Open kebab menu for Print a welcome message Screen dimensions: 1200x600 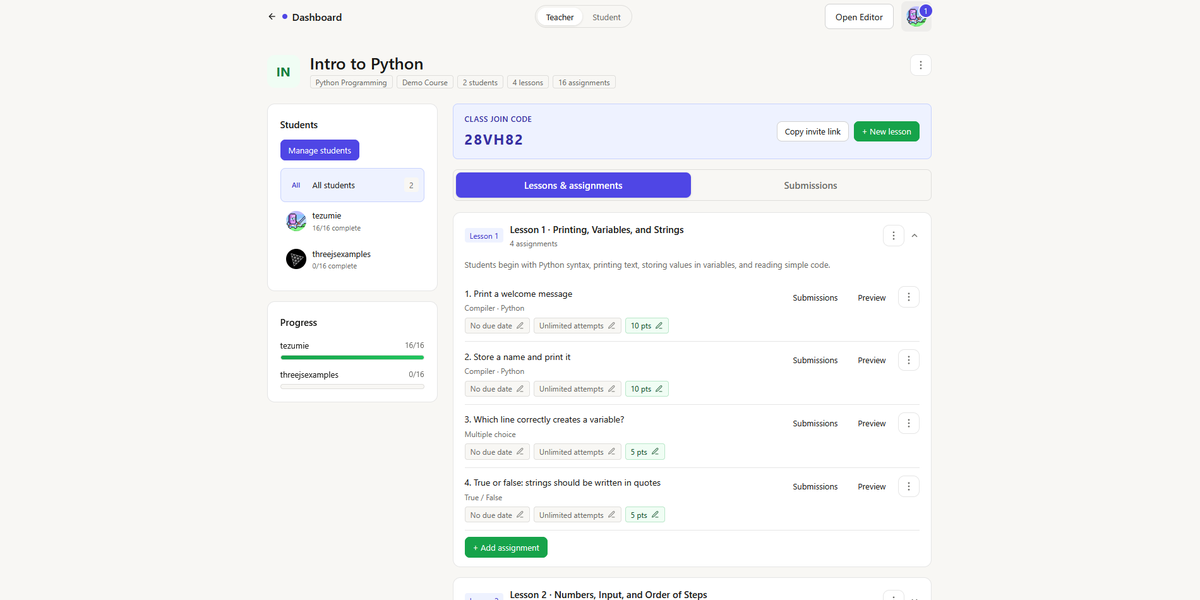(908, 297)
